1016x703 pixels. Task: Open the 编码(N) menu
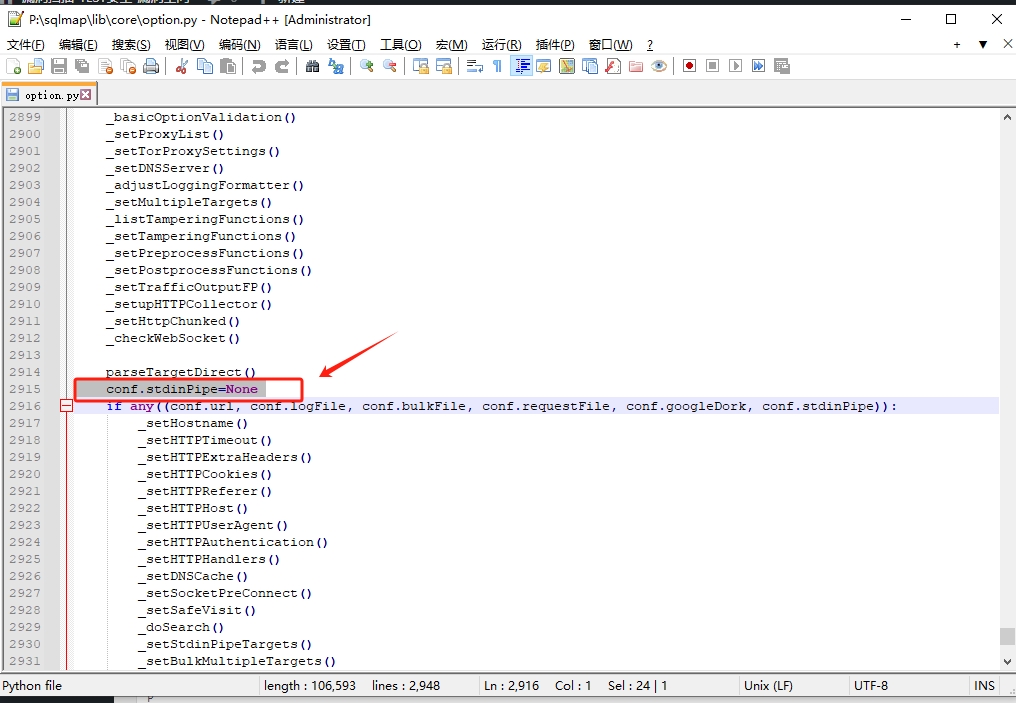(240, 45)
